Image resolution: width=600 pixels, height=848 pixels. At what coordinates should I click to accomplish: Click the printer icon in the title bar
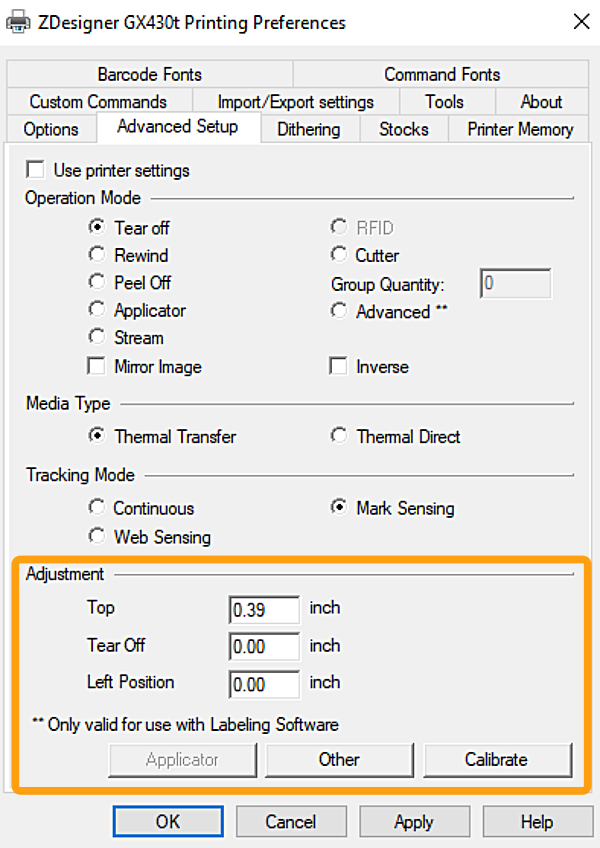(x=18, y=22)
